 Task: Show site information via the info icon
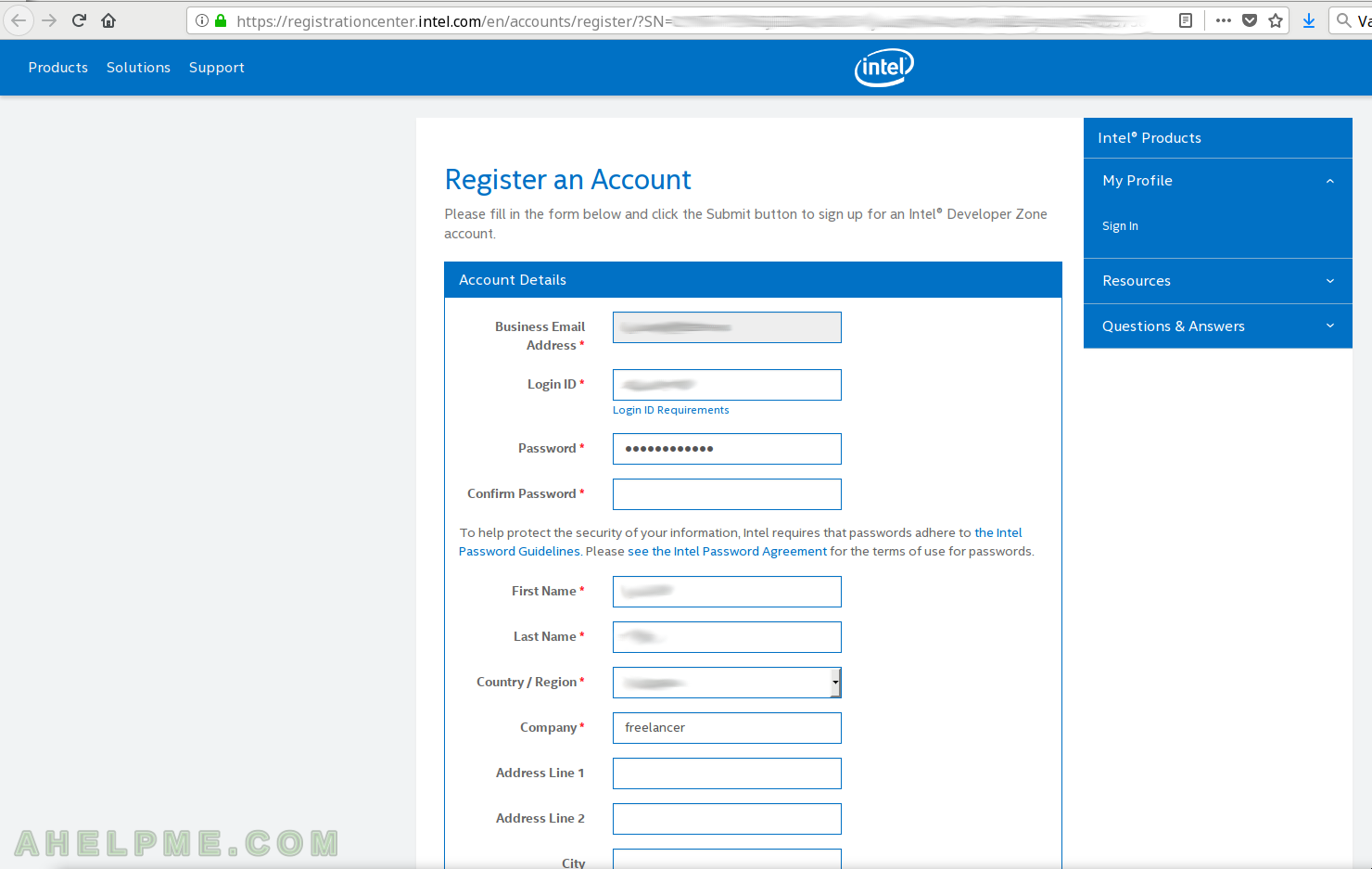[202, 20]
